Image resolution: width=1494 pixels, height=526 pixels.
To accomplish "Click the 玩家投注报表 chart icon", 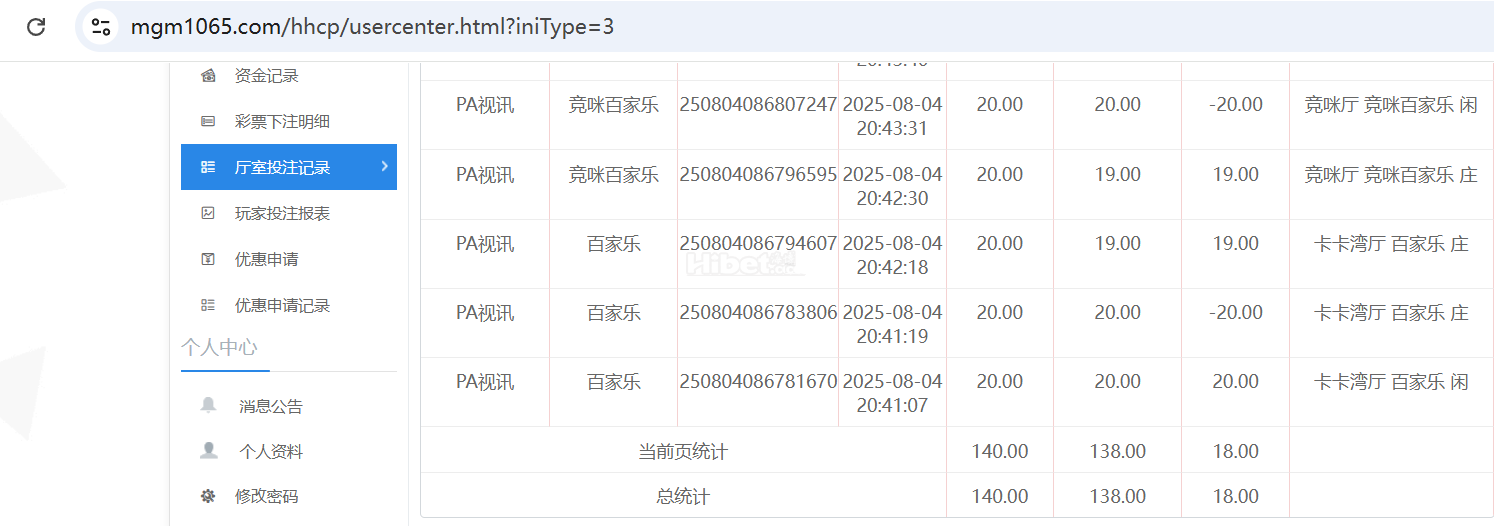I will 208,213.
